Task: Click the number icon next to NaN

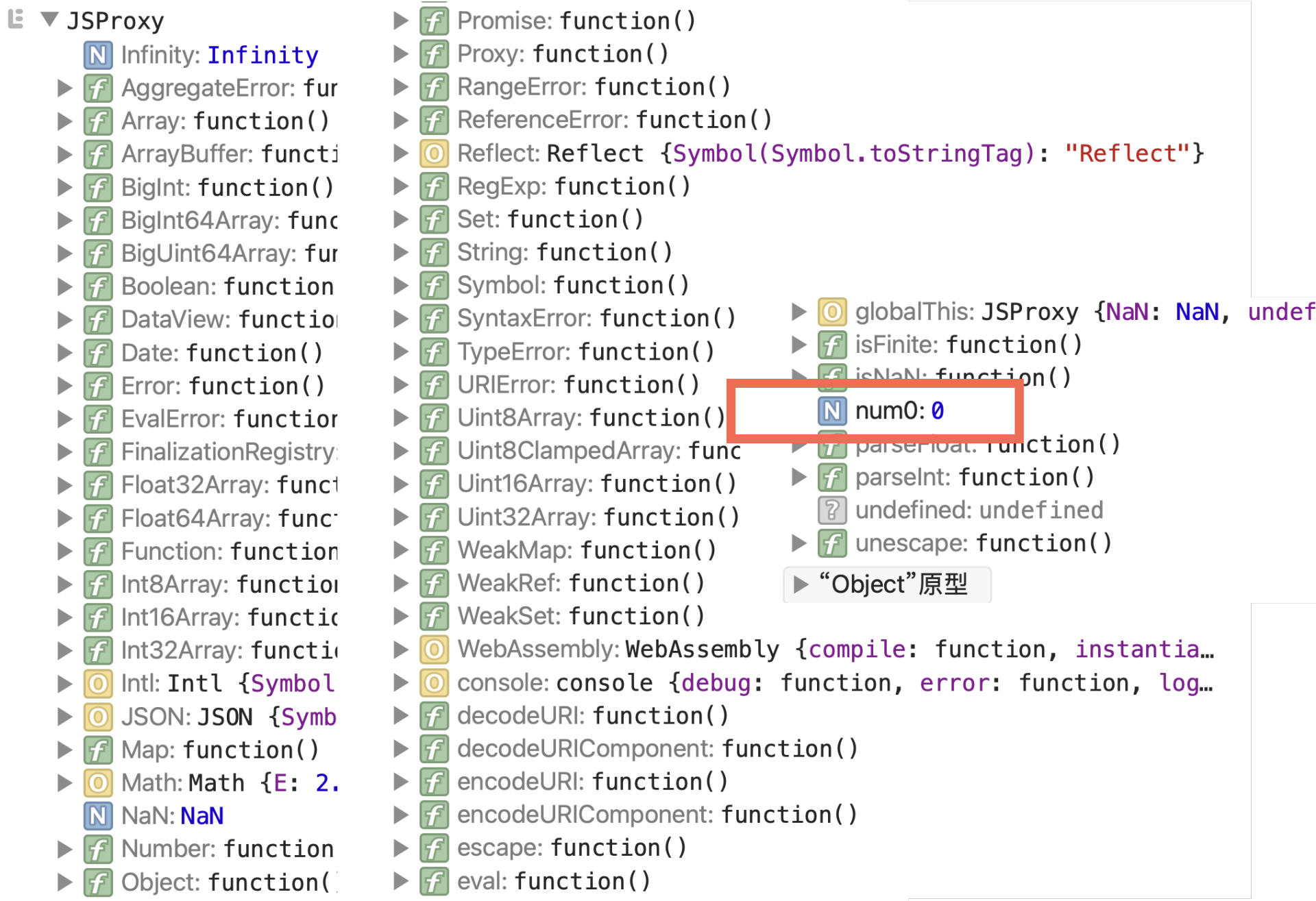Action: 98,815
